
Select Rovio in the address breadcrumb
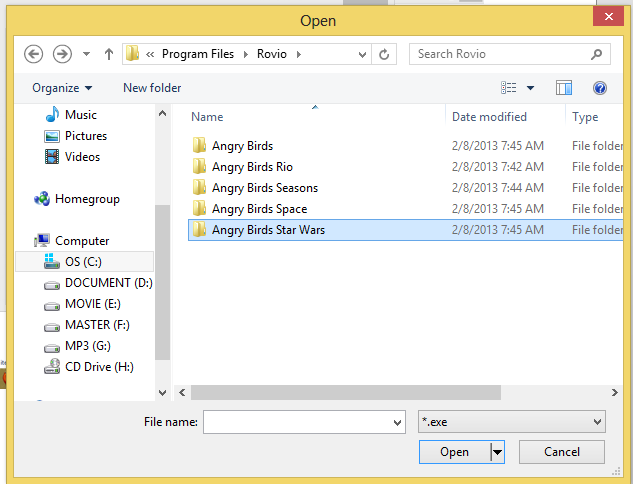[x=272, y=54]
